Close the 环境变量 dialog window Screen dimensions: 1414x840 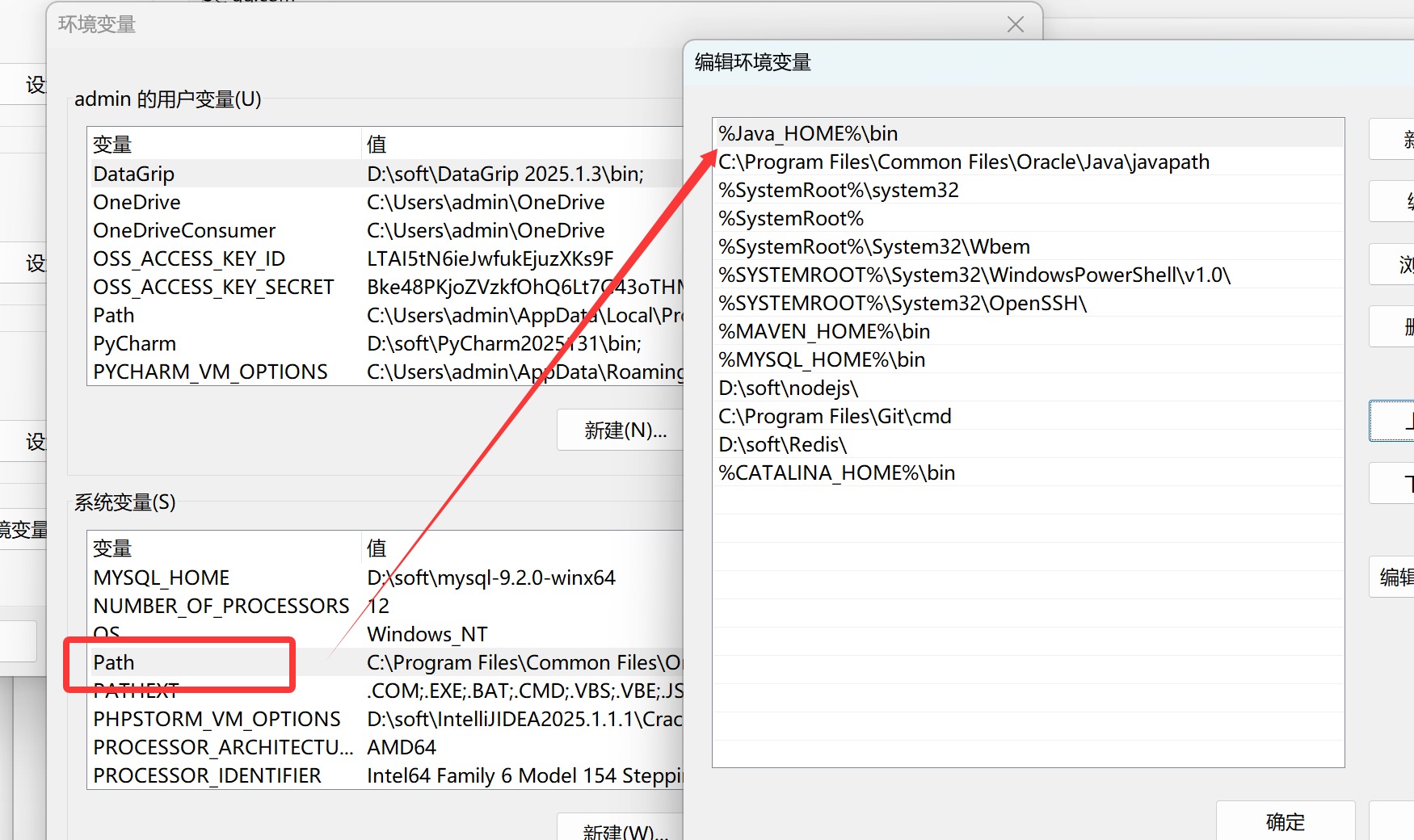[x=1015, y=24]
